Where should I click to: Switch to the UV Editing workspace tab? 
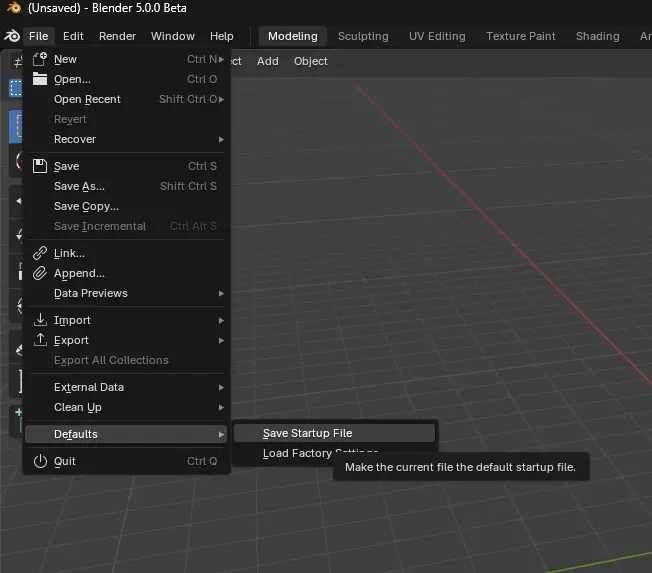437,36
